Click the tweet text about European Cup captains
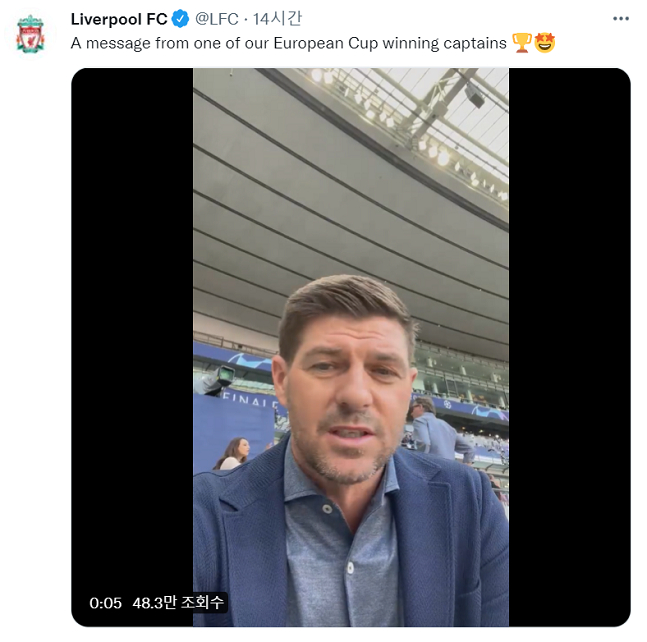This screenshot has height=642, width=647. point(288,43)
